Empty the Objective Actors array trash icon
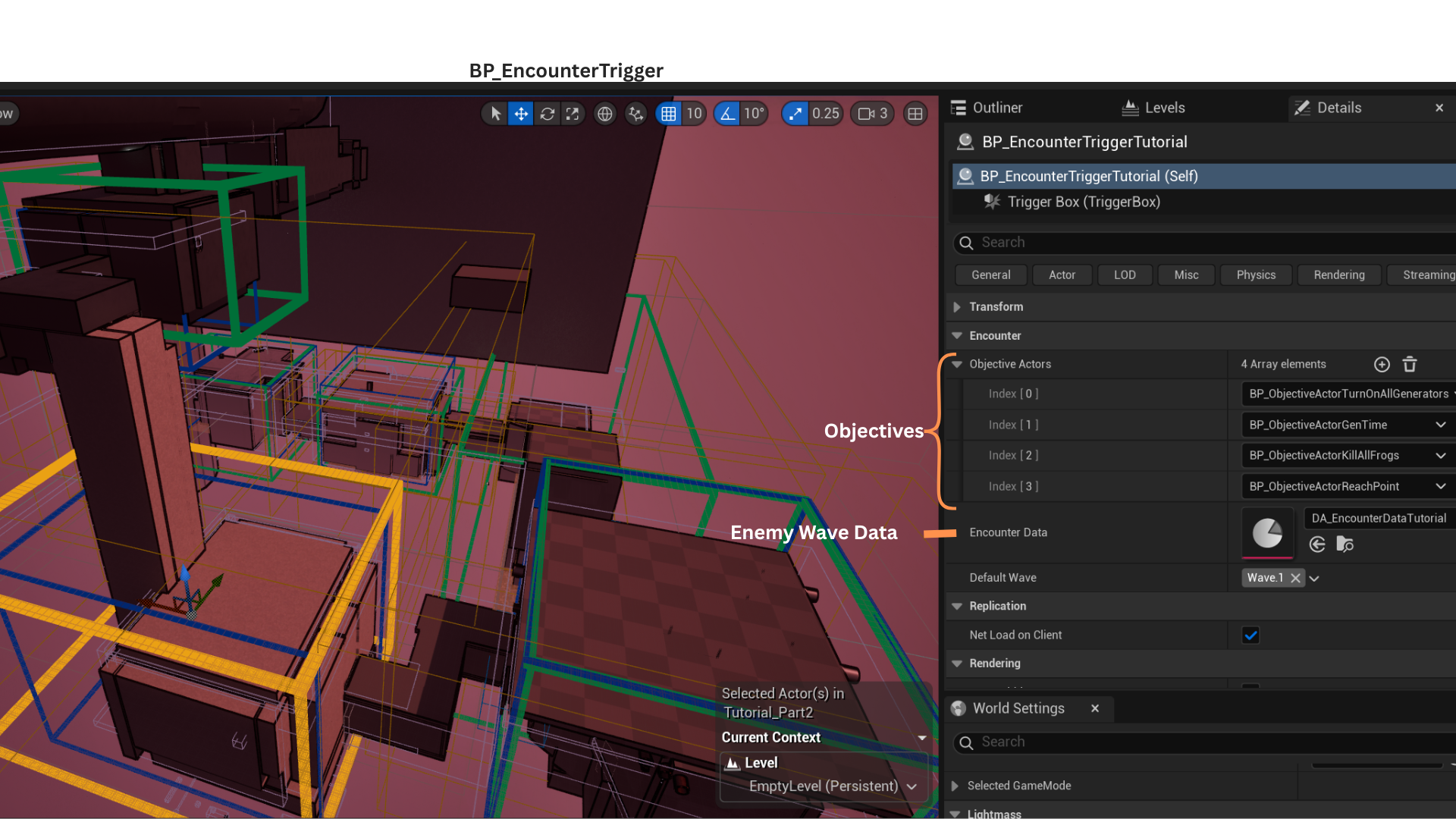This screenshot has width=1456, height=819. (x=1410, y=365)
